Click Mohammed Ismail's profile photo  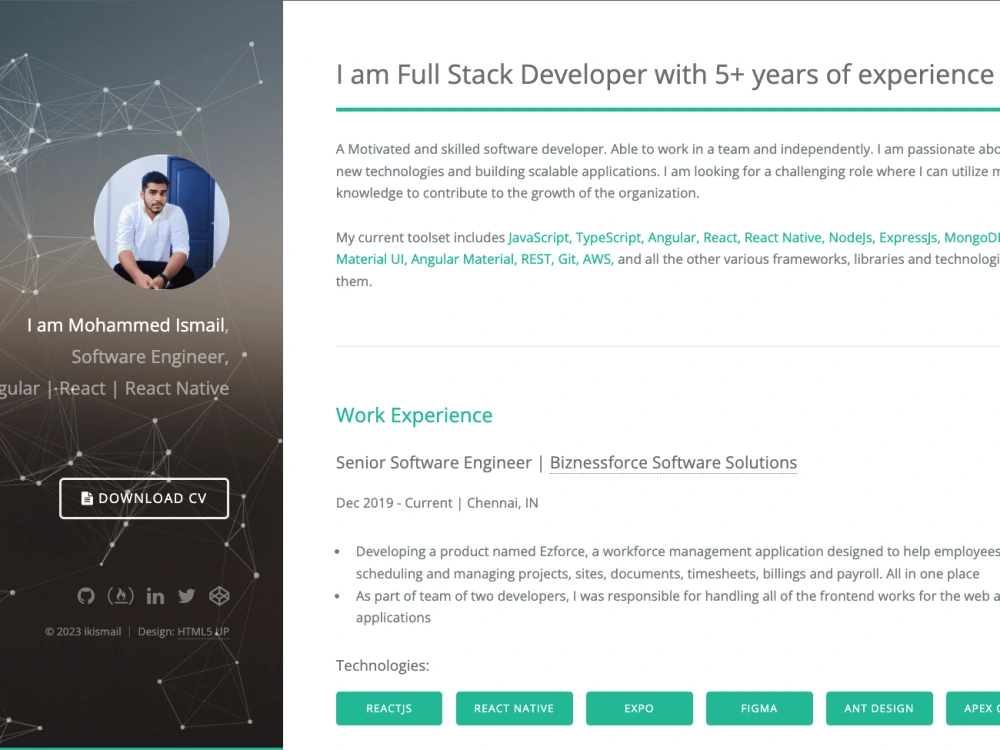point(161,222)
